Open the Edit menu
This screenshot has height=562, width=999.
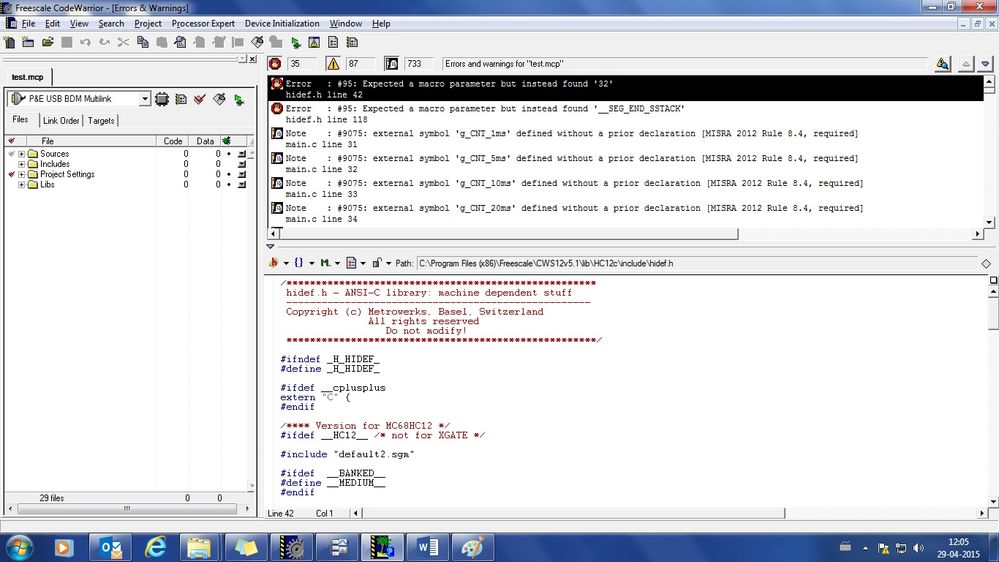[x=52, y=24]
